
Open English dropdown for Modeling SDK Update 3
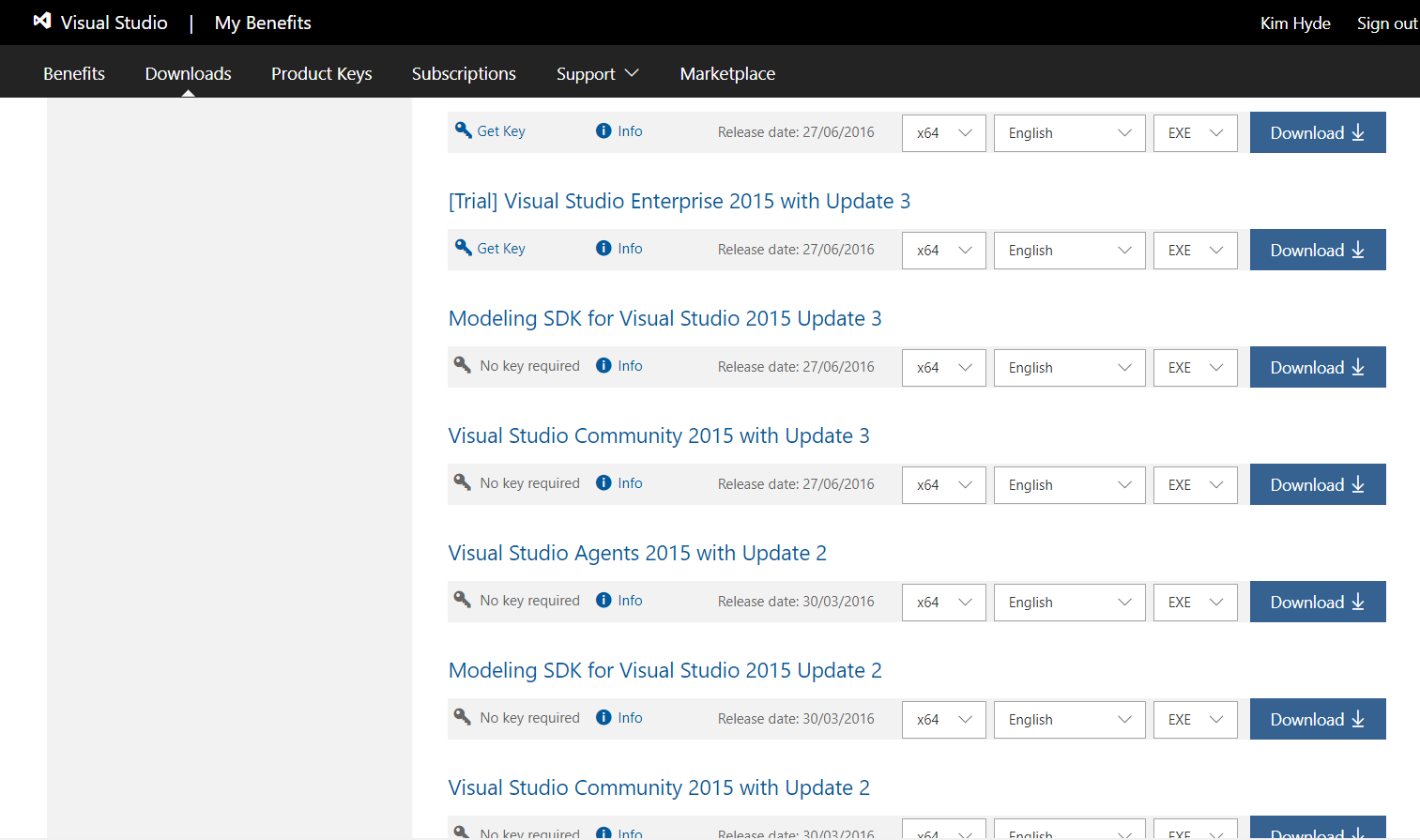coord(1070,368)
